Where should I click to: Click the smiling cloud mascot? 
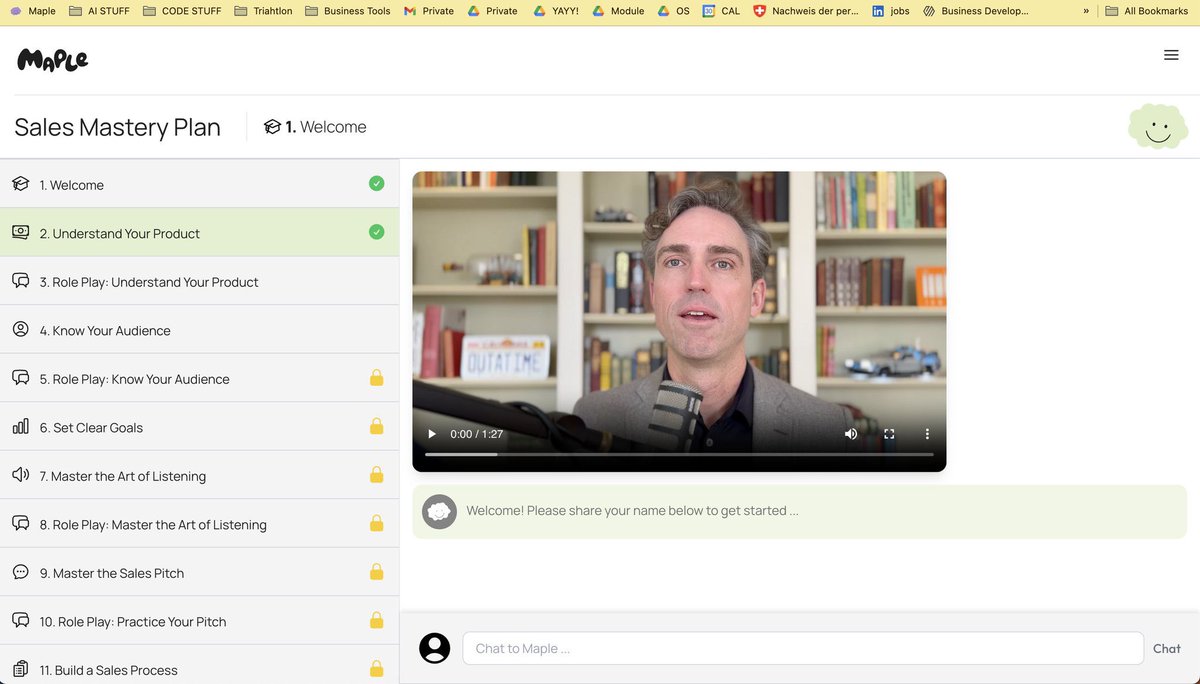tap(1158, 126)
